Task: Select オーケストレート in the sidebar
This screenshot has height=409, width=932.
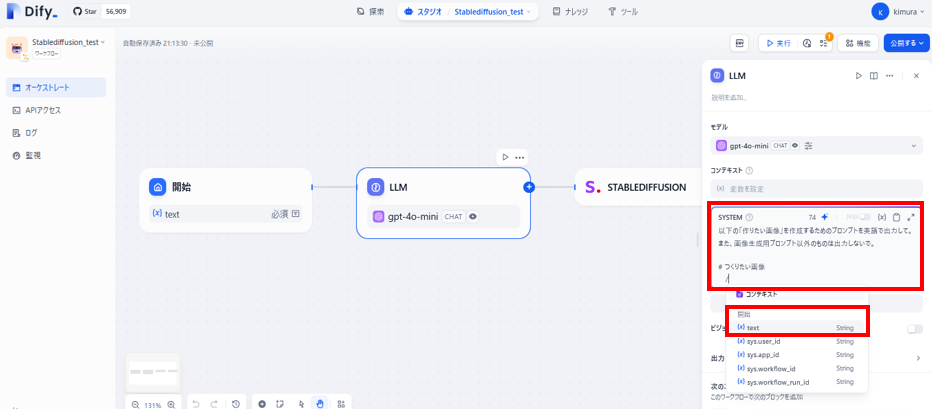Action: [x=56, y=87]
